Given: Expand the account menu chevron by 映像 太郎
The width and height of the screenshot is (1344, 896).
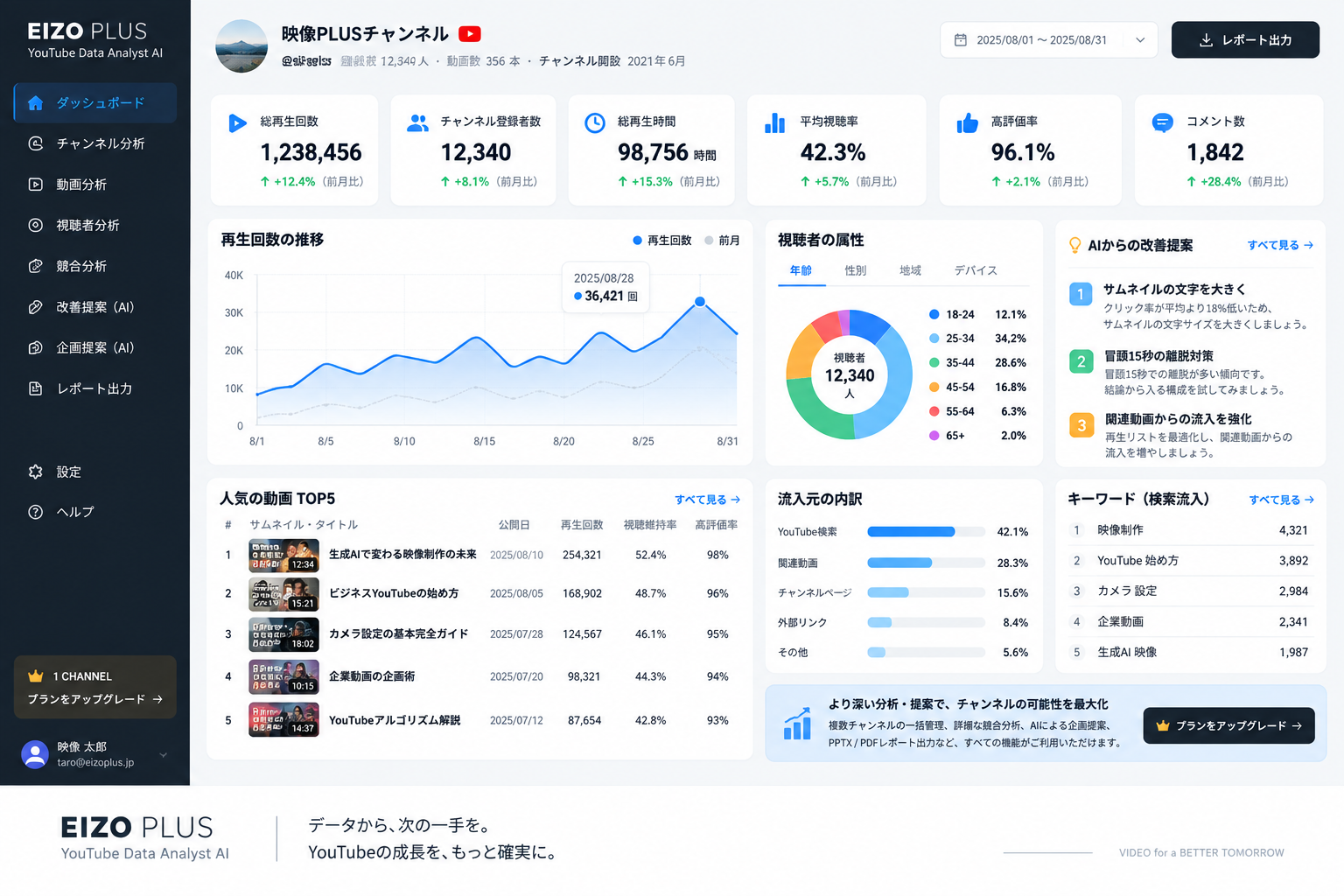Looking at the screenshot, I should [163, 755].
